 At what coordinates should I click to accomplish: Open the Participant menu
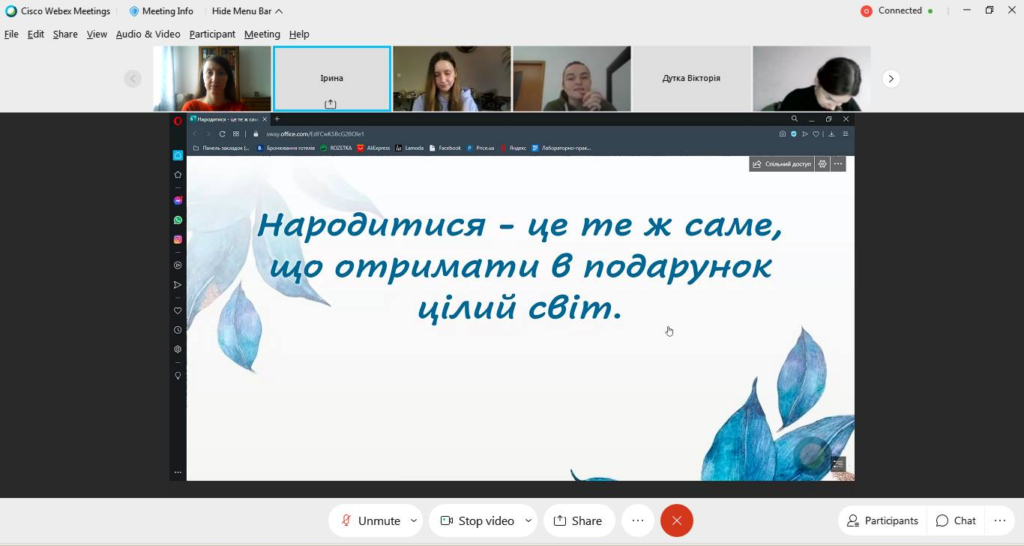pos(212,34)
